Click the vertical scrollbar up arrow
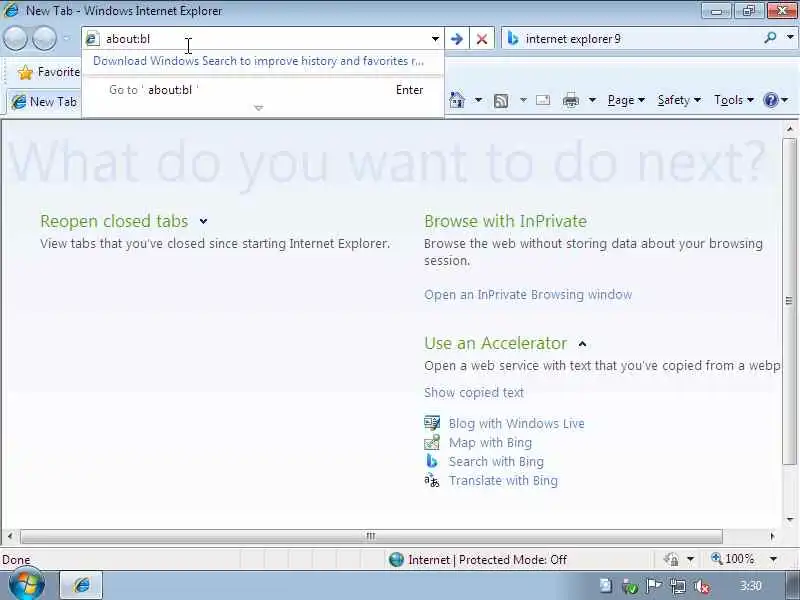This screenshot has width=800, height=600. (x=790, y=129)
